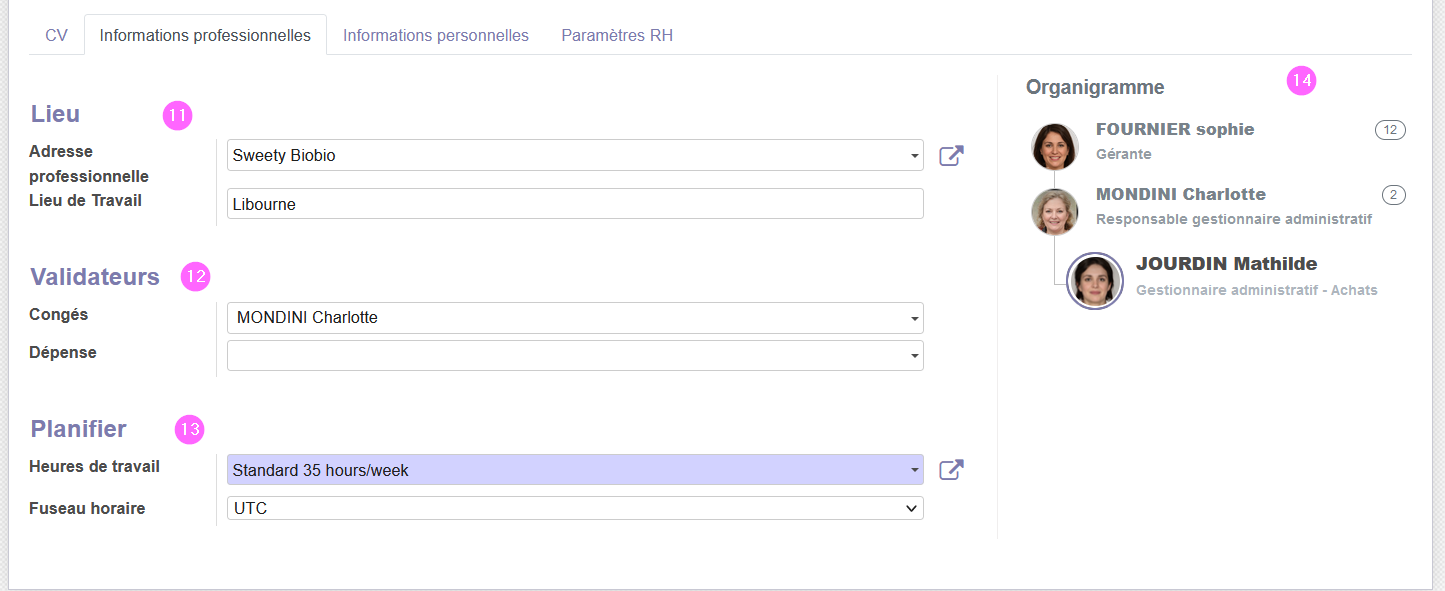Viewport: 1445px width, 591px height.
Task: Expand the Adresse professionnelle dropdown arrow
Action: [x=914, y=156]
